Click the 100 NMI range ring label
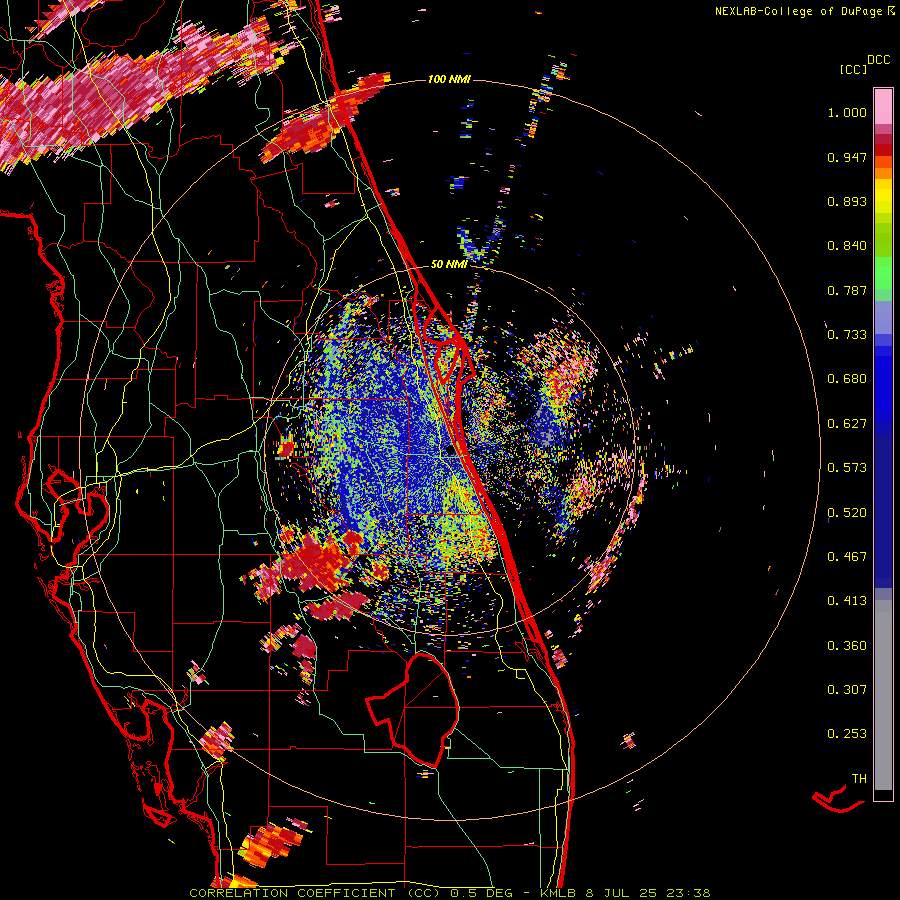This screenshot has width=900, height=900. click(x=449, y=79)
